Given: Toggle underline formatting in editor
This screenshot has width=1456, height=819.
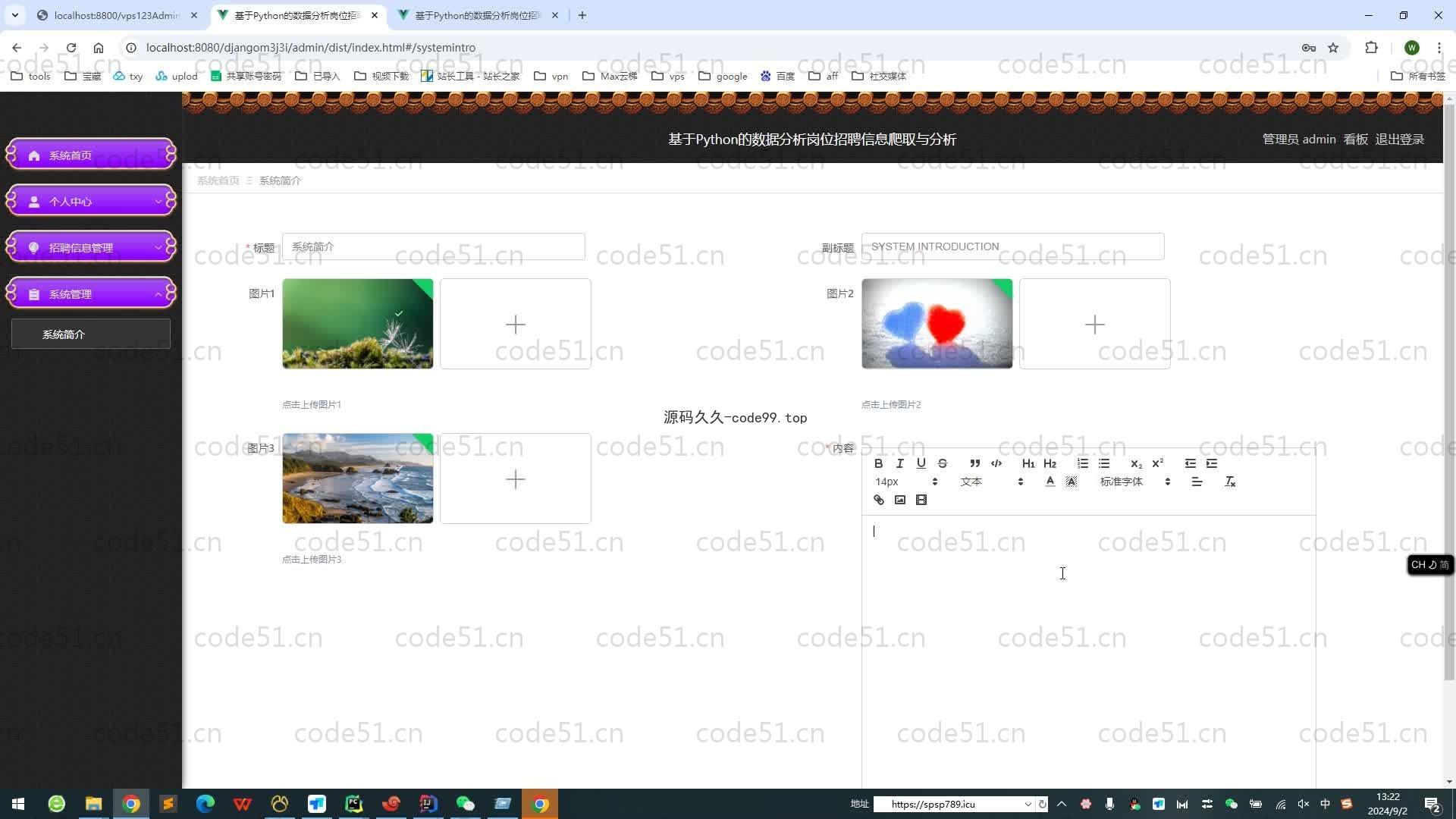Looking at the screenshot, I should click(x=921, y=463).
